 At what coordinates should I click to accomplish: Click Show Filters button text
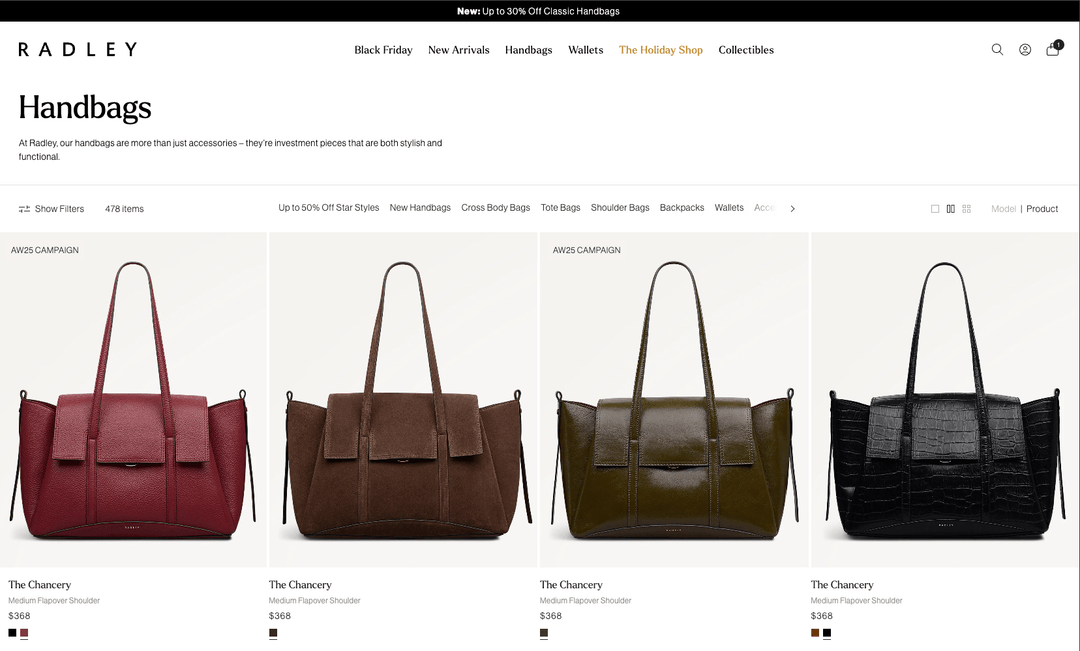[59, 209]
